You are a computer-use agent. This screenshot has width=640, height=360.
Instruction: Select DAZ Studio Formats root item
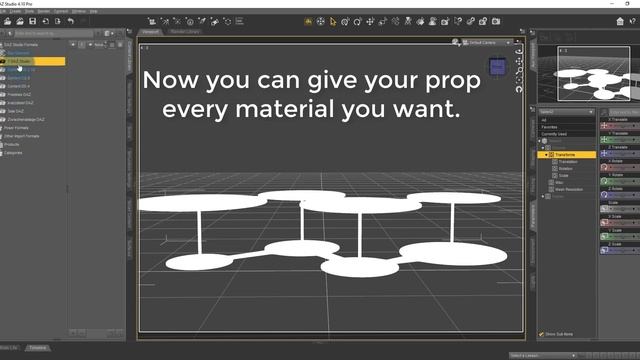tap(20, 44)
